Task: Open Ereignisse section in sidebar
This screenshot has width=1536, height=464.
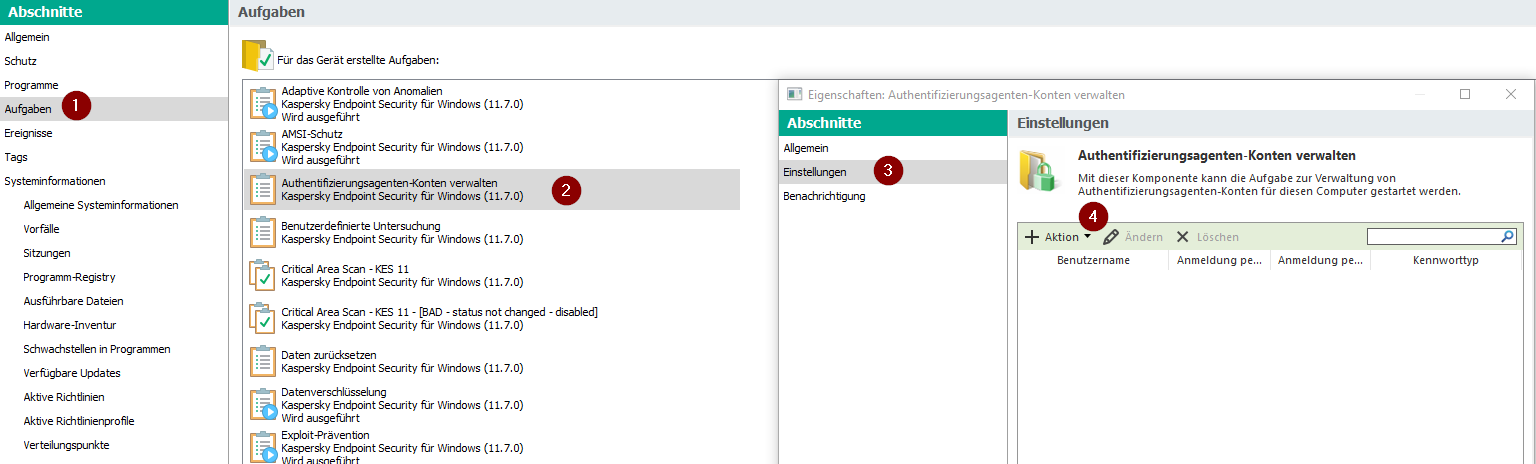Action: click(x=28, y=133)
